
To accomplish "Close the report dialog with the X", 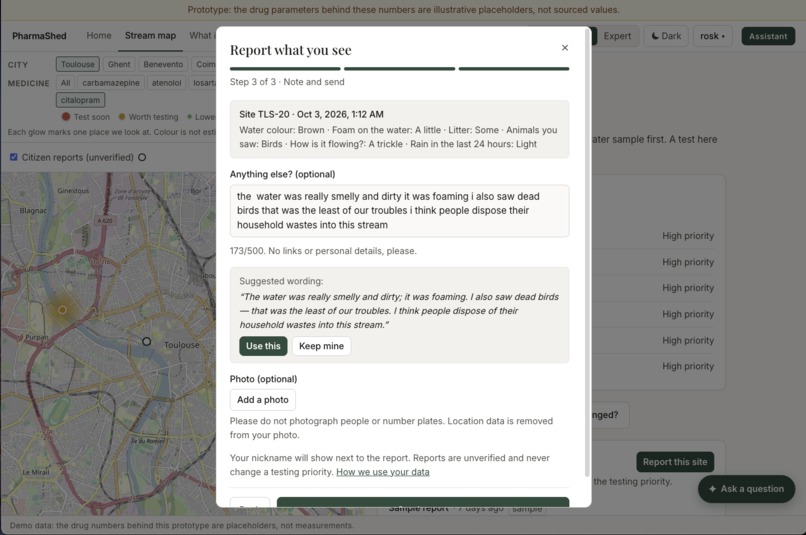I will (564, 48).
